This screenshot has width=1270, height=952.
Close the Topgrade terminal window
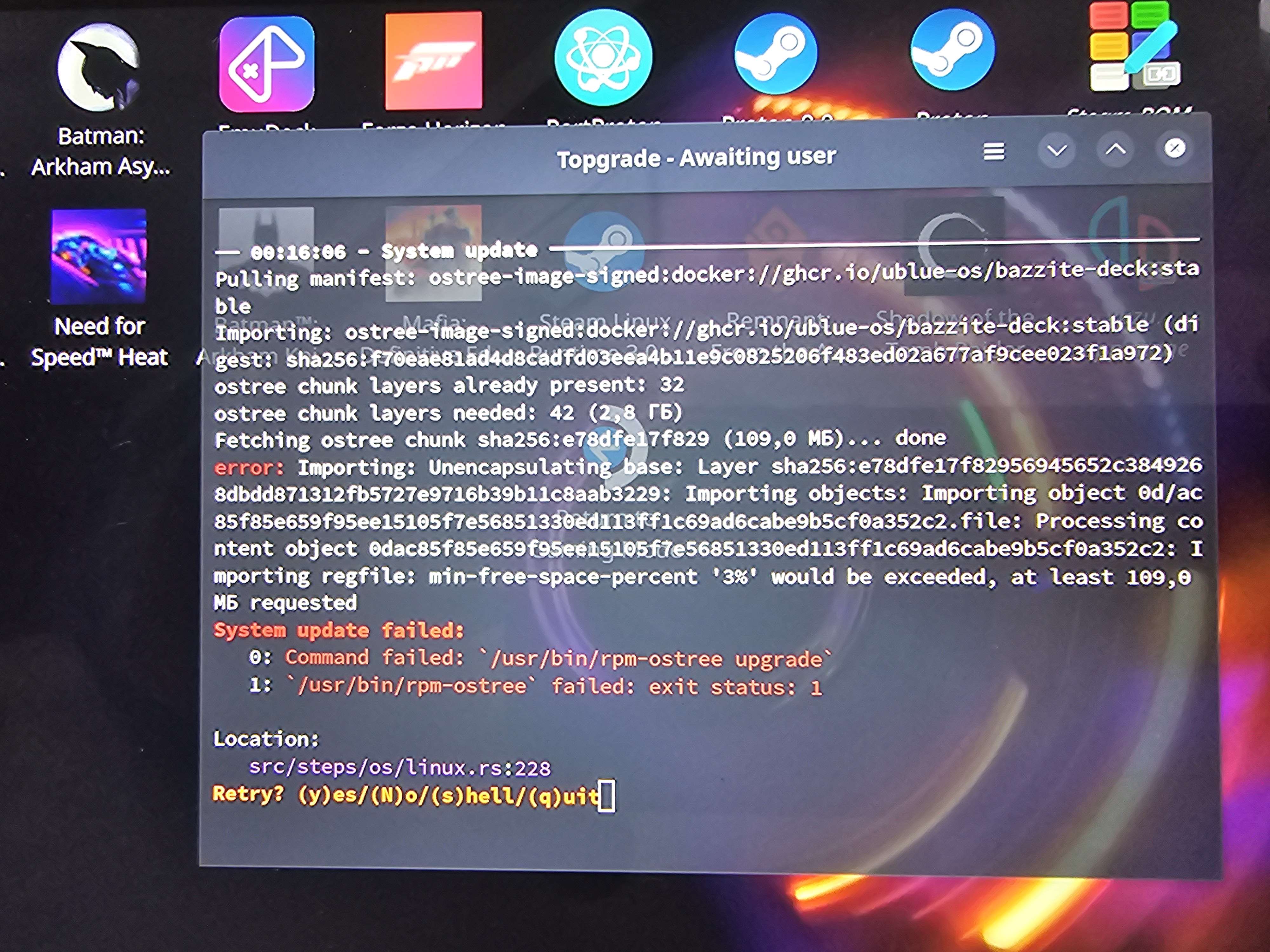pyautogui.click(x=1175, y=149)
